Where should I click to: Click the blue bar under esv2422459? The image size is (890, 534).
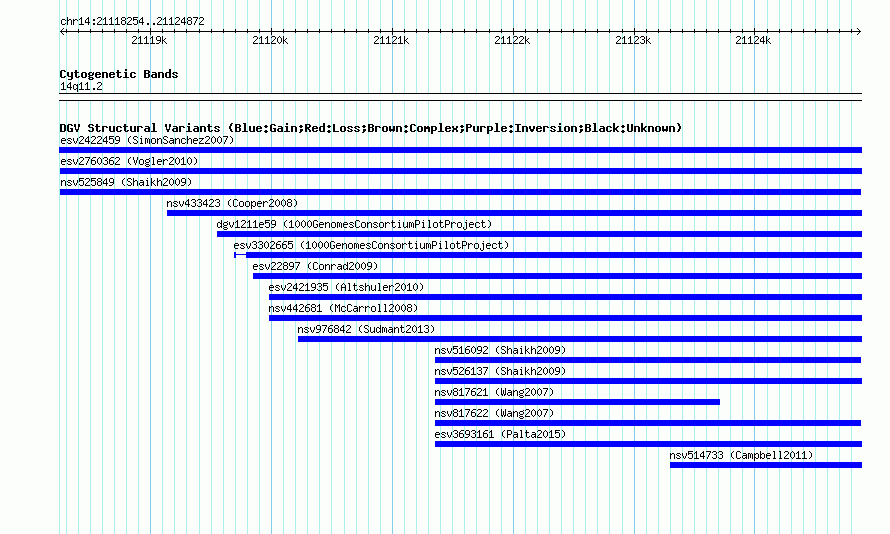[x=460, y=150]
